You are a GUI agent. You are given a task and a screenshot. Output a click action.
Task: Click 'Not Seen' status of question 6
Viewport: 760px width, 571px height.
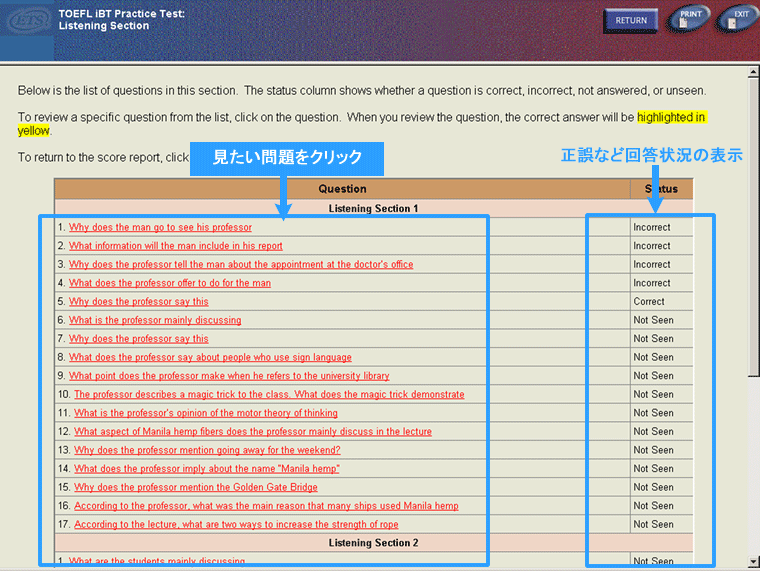tap(653, 320)
